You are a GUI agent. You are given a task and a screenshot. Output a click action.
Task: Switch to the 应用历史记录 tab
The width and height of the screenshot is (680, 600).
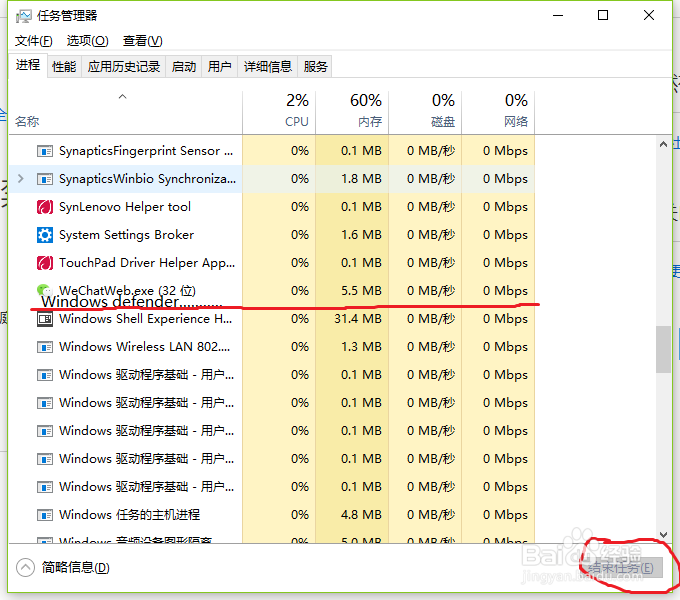click(x=124, y=67)
